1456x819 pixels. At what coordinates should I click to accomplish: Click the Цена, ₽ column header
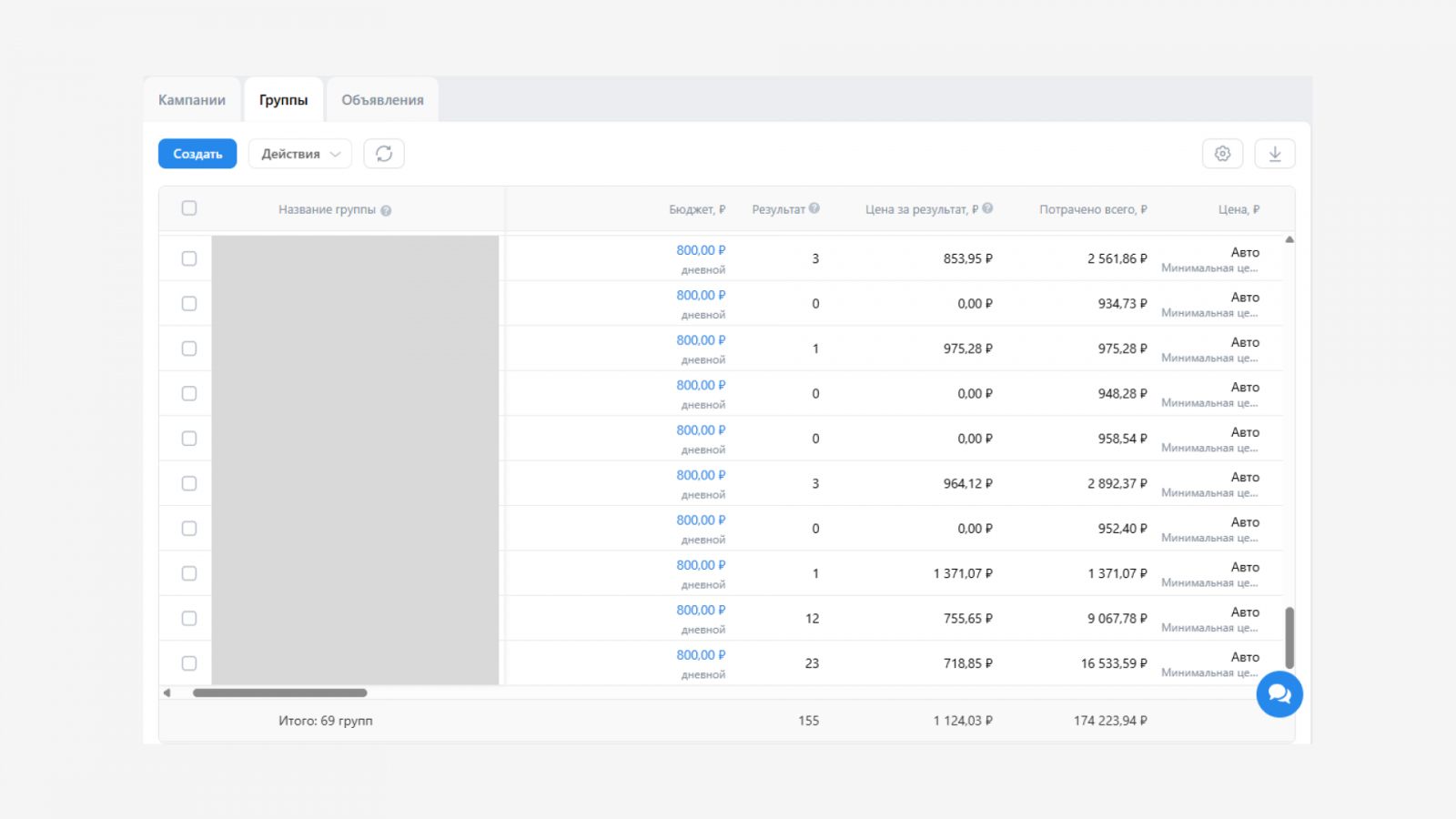[x=1239, y=209]
